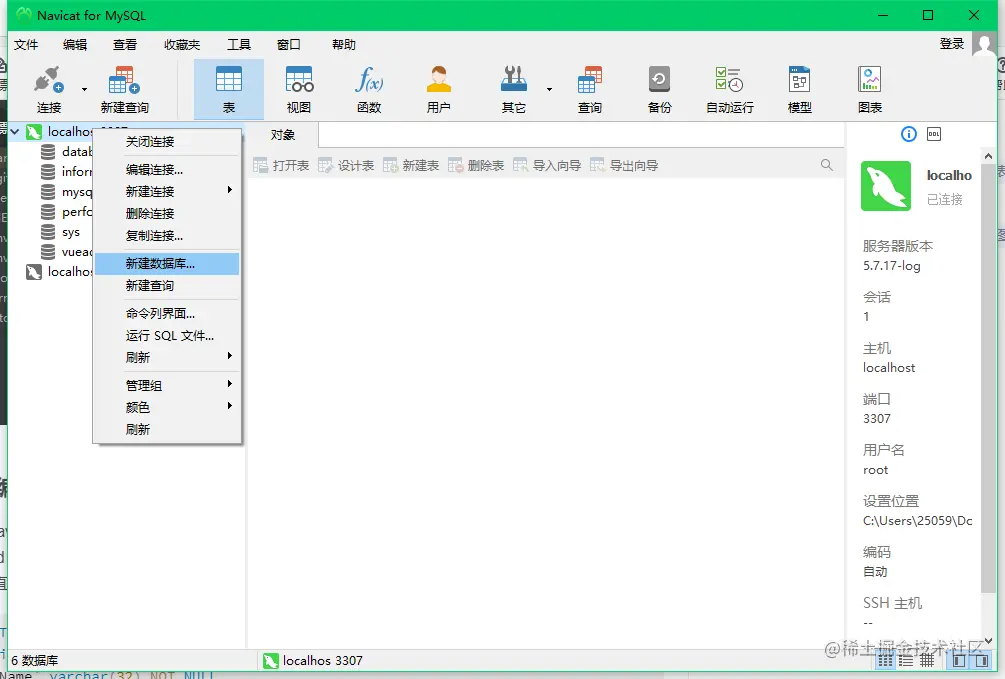Open the 帮助 menu
This screenshot has width=1005, height=679.
click(344, 44)
